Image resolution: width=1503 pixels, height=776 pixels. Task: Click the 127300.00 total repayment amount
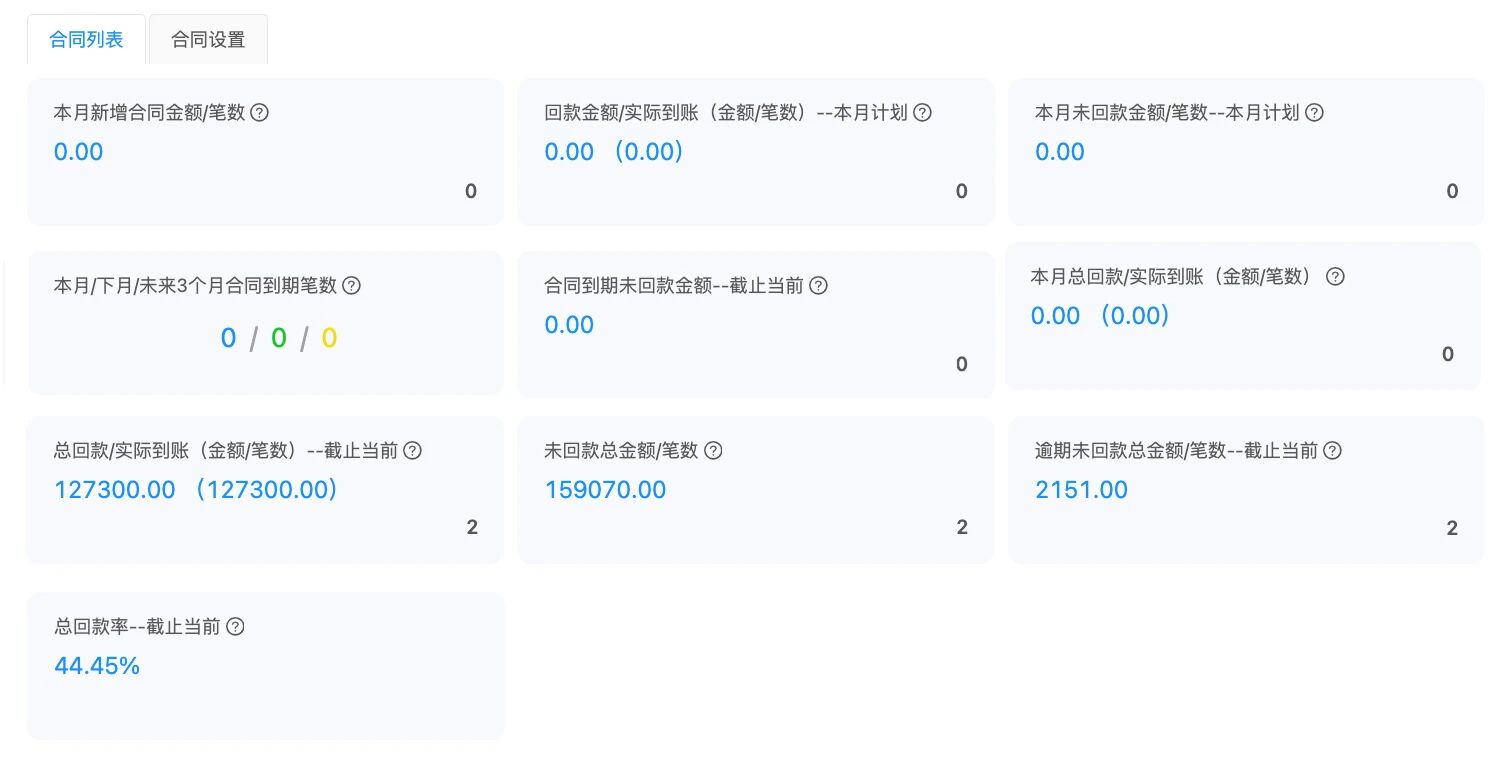pos(115,490)
